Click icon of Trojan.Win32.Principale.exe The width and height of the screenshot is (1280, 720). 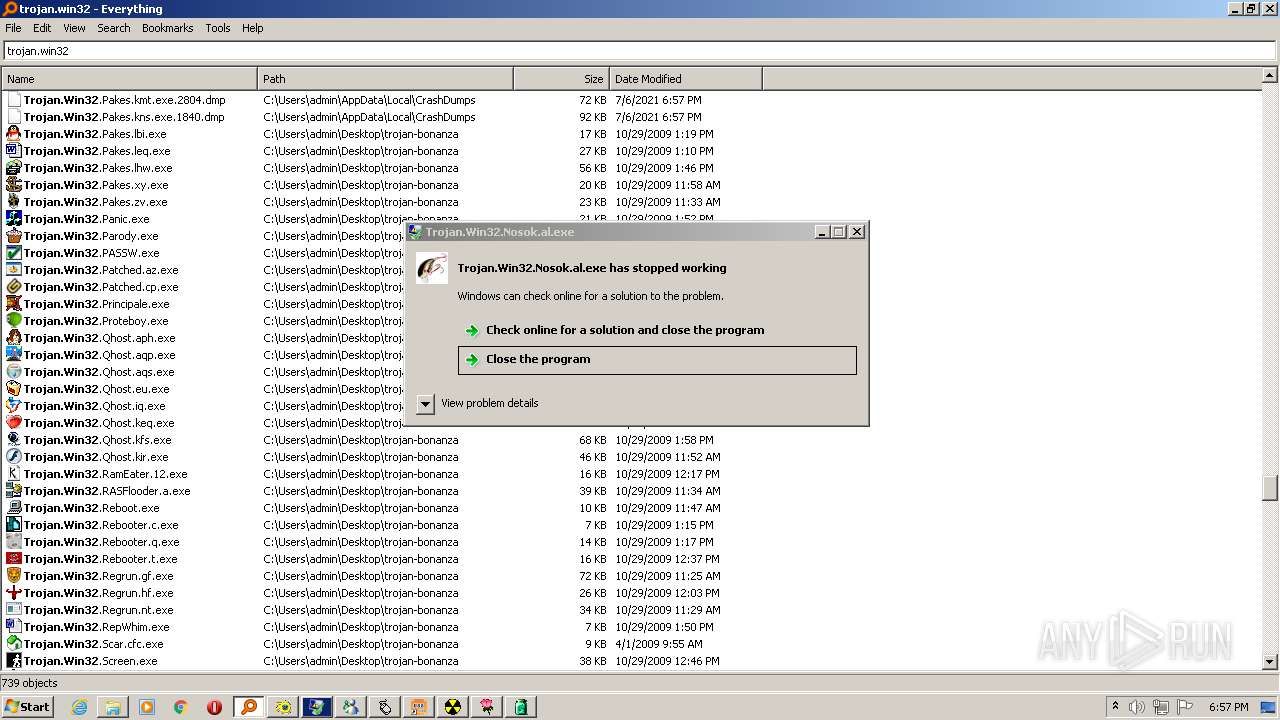point(13,304)
